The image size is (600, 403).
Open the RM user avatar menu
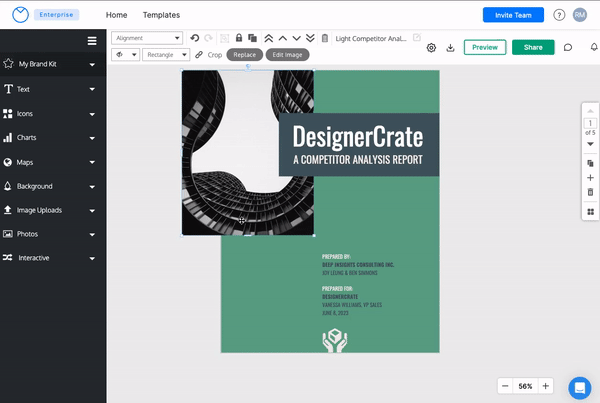click(580, 15)
